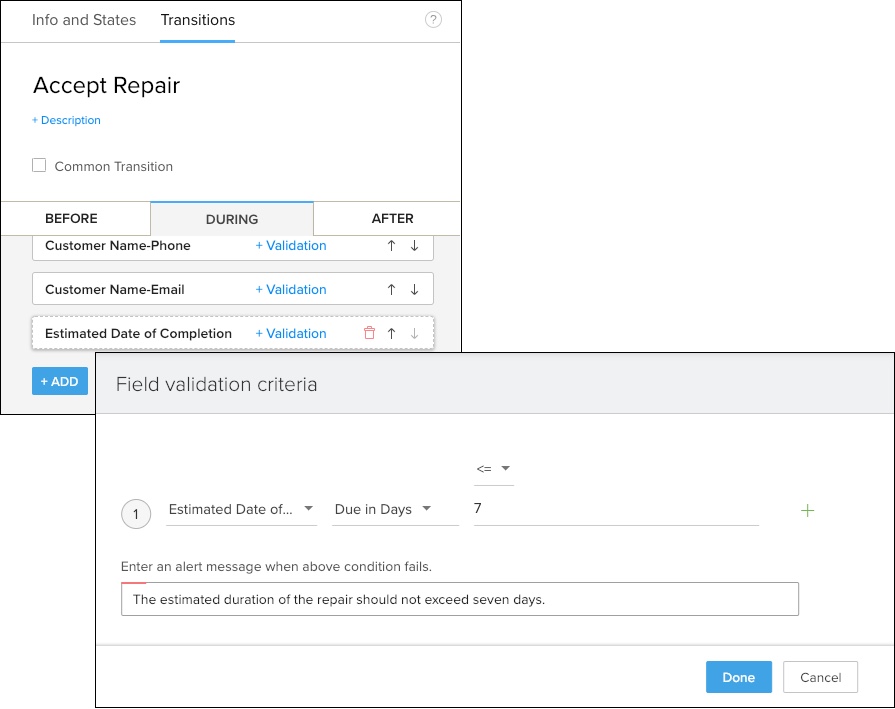The width and height of the screenshot is (895, 709).
Task: Open the AFTER tab
Action: [x=392, y=219]
